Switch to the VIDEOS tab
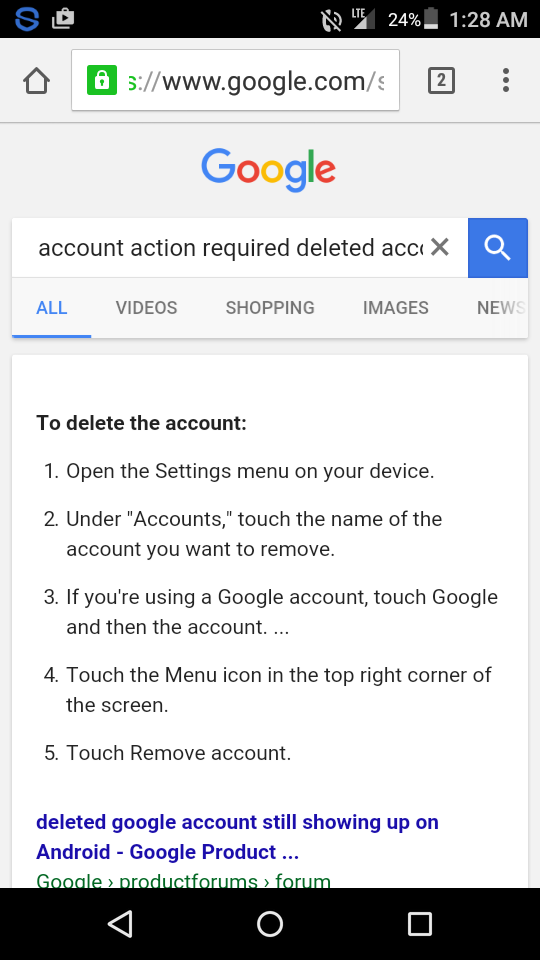540x960 pixels. 146,307
